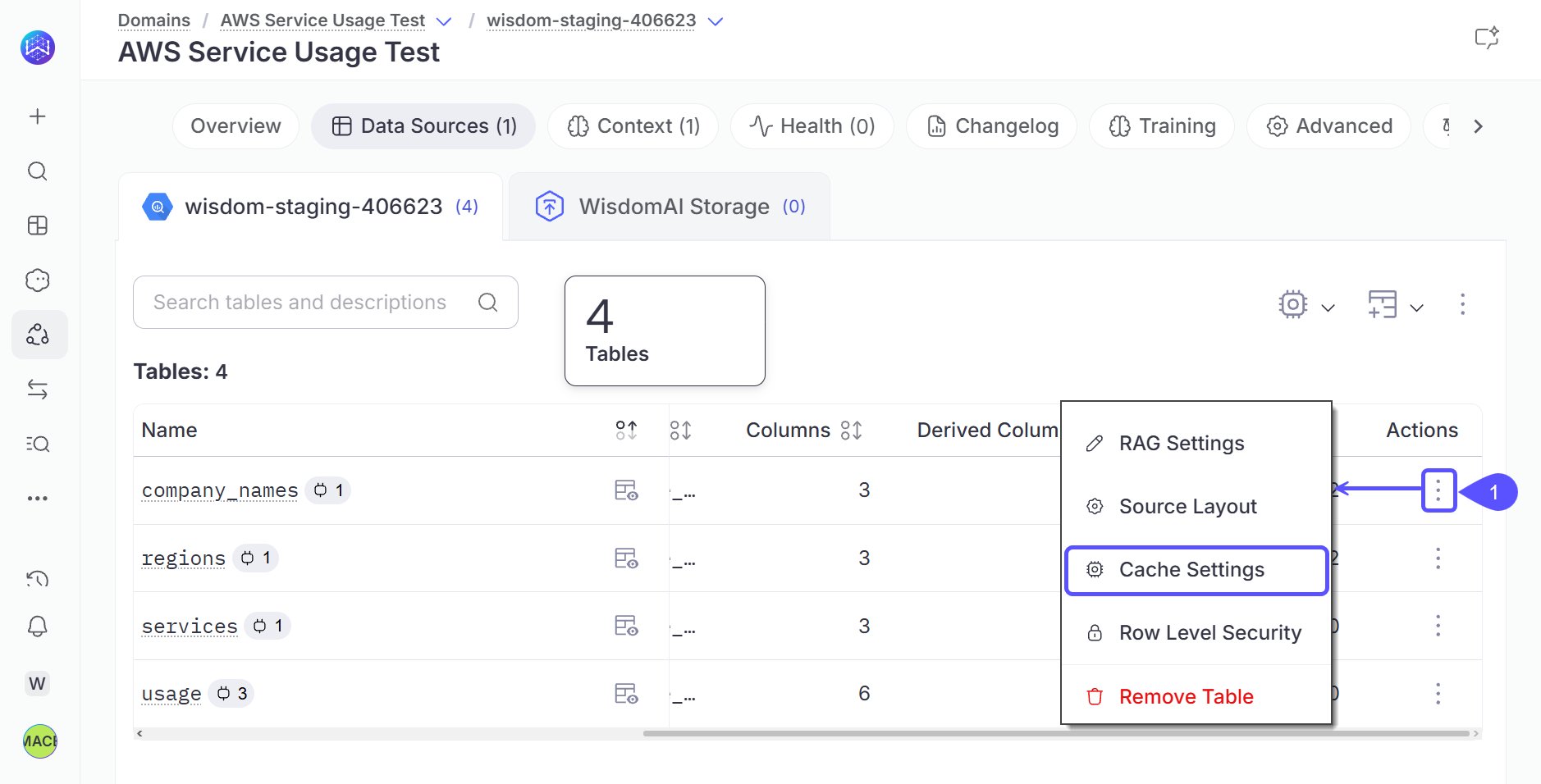Switch to the Overview tab
Screen dimensions: 1541x784
[235, 126]
